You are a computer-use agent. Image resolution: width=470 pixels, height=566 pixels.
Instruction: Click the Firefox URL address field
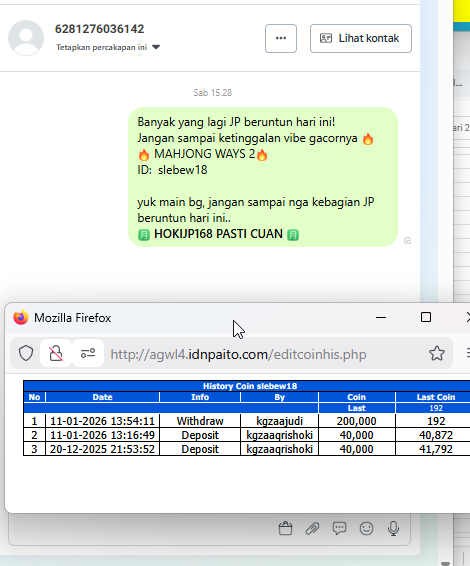coord(238,354)
